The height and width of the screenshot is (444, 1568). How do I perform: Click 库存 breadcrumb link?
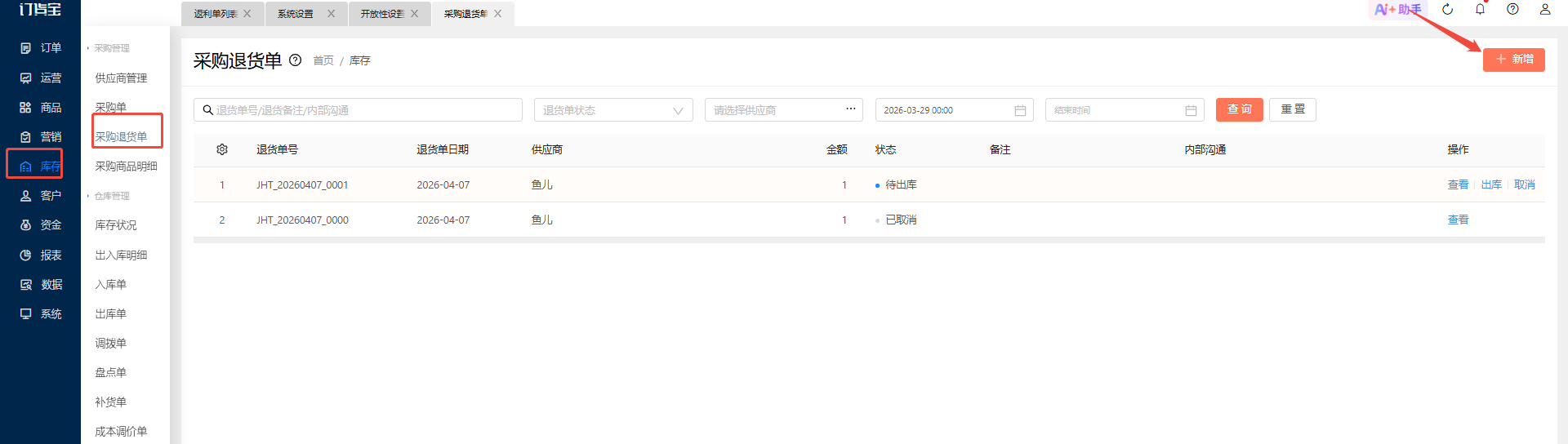click(x=359, y=60)
